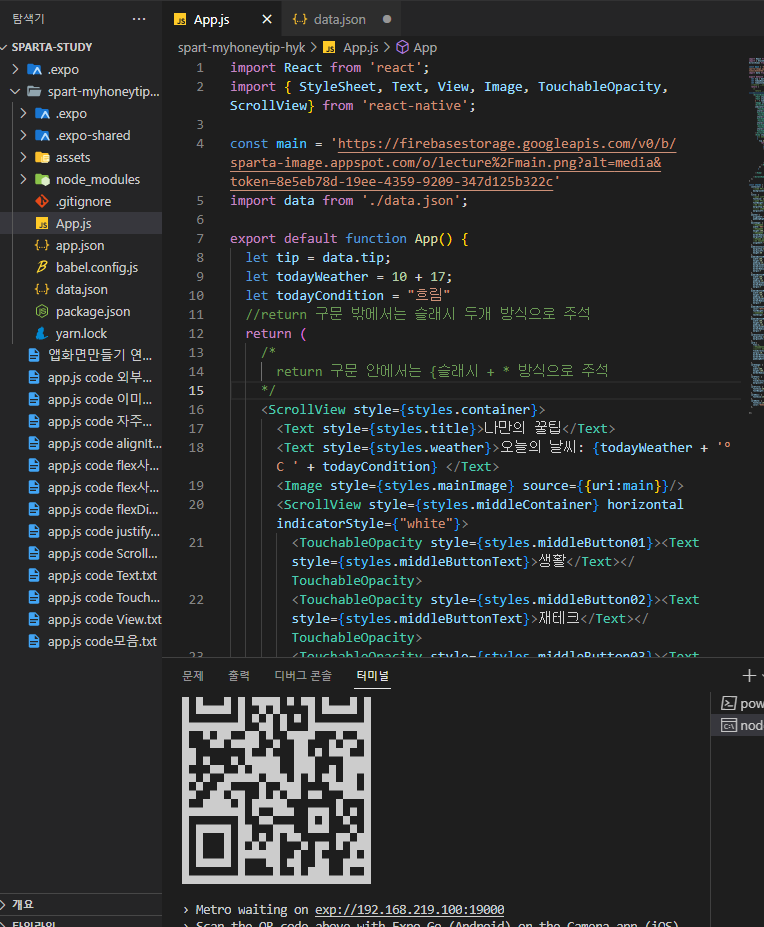764x927 pixels.
Task: Click the App function breadcrumb
Action: (425, 48)
